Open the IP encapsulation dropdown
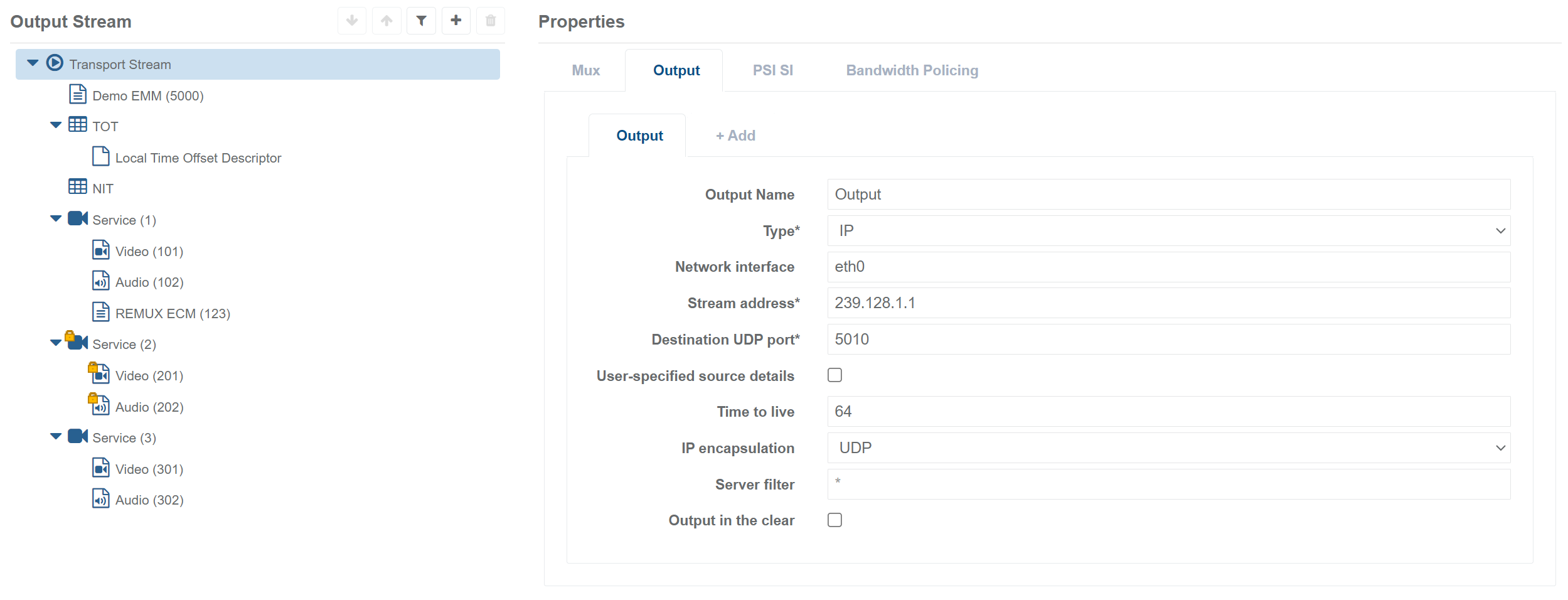This screenshot has height=600, width=1568. [1168, 448]
